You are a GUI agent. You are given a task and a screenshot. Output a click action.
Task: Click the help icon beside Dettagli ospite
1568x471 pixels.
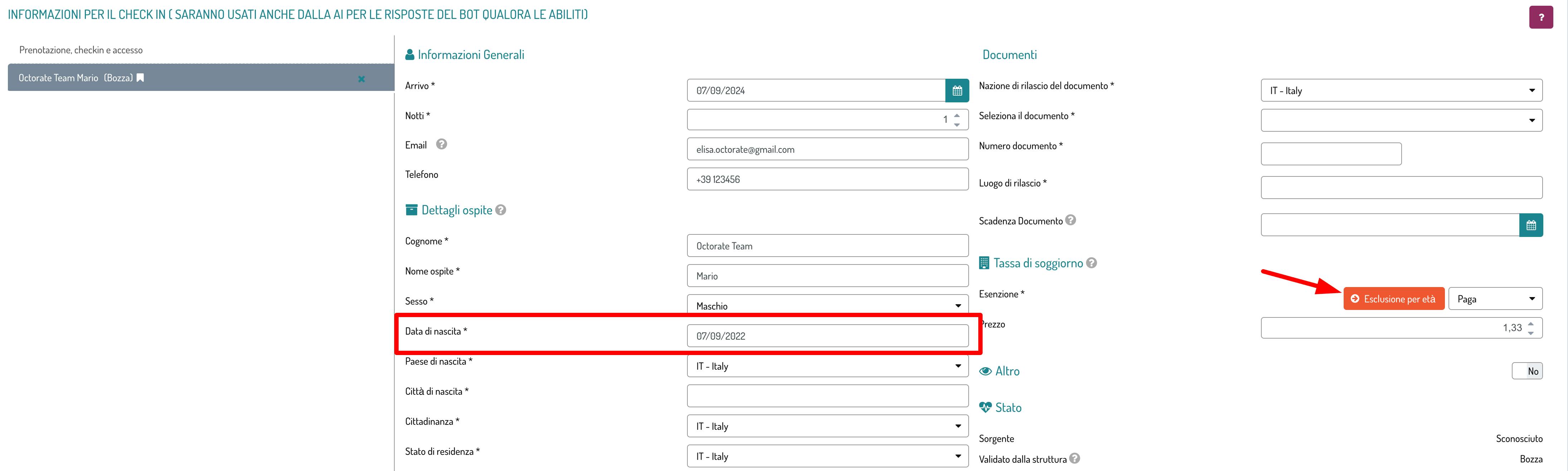500,210
